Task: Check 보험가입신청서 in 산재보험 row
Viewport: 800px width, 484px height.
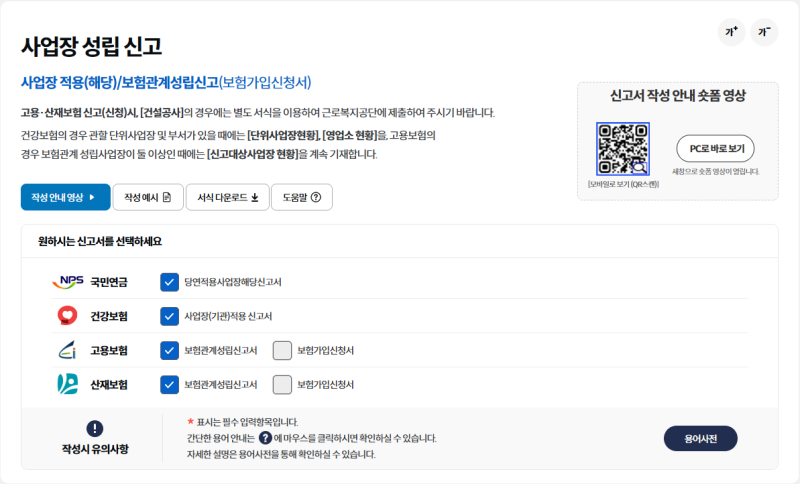Action: pyautogui.click(x=282, y=385)
